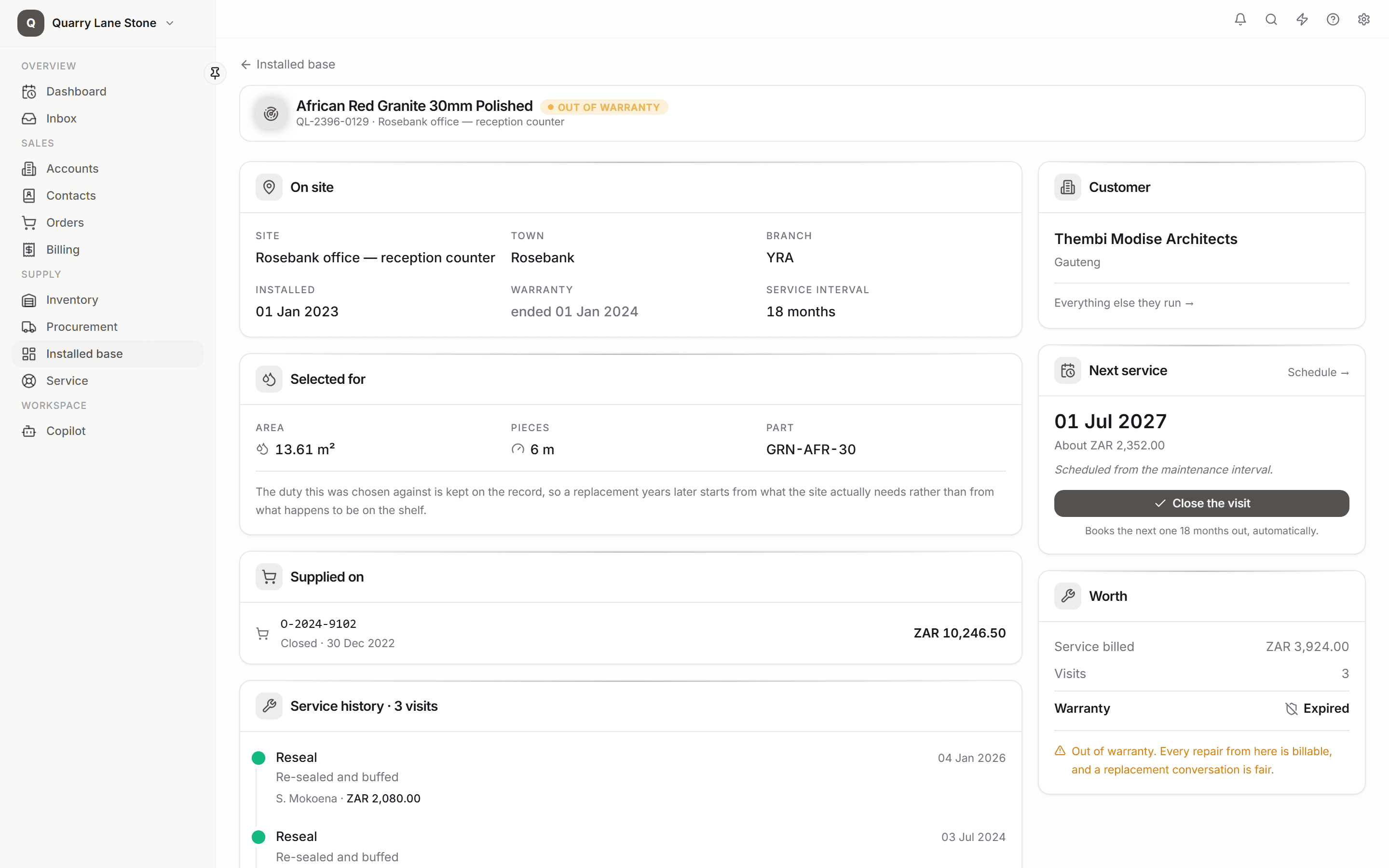
Task: Open Everything else they run link
Action: (x=1124, y=302)
